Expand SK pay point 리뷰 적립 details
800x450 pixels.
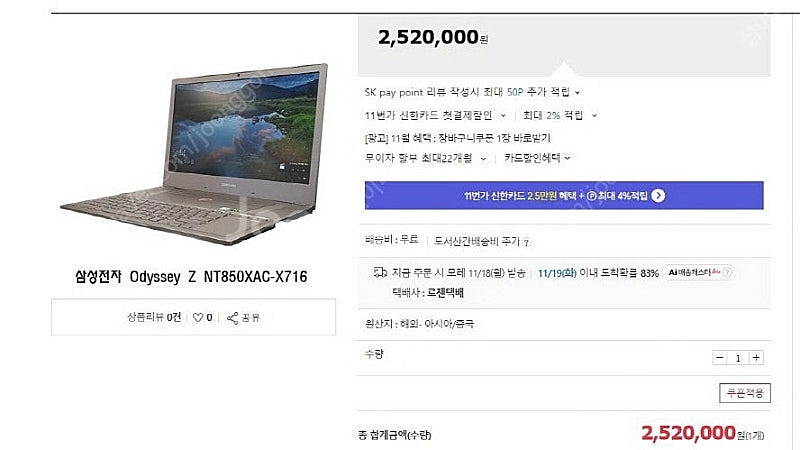point(578,93)
